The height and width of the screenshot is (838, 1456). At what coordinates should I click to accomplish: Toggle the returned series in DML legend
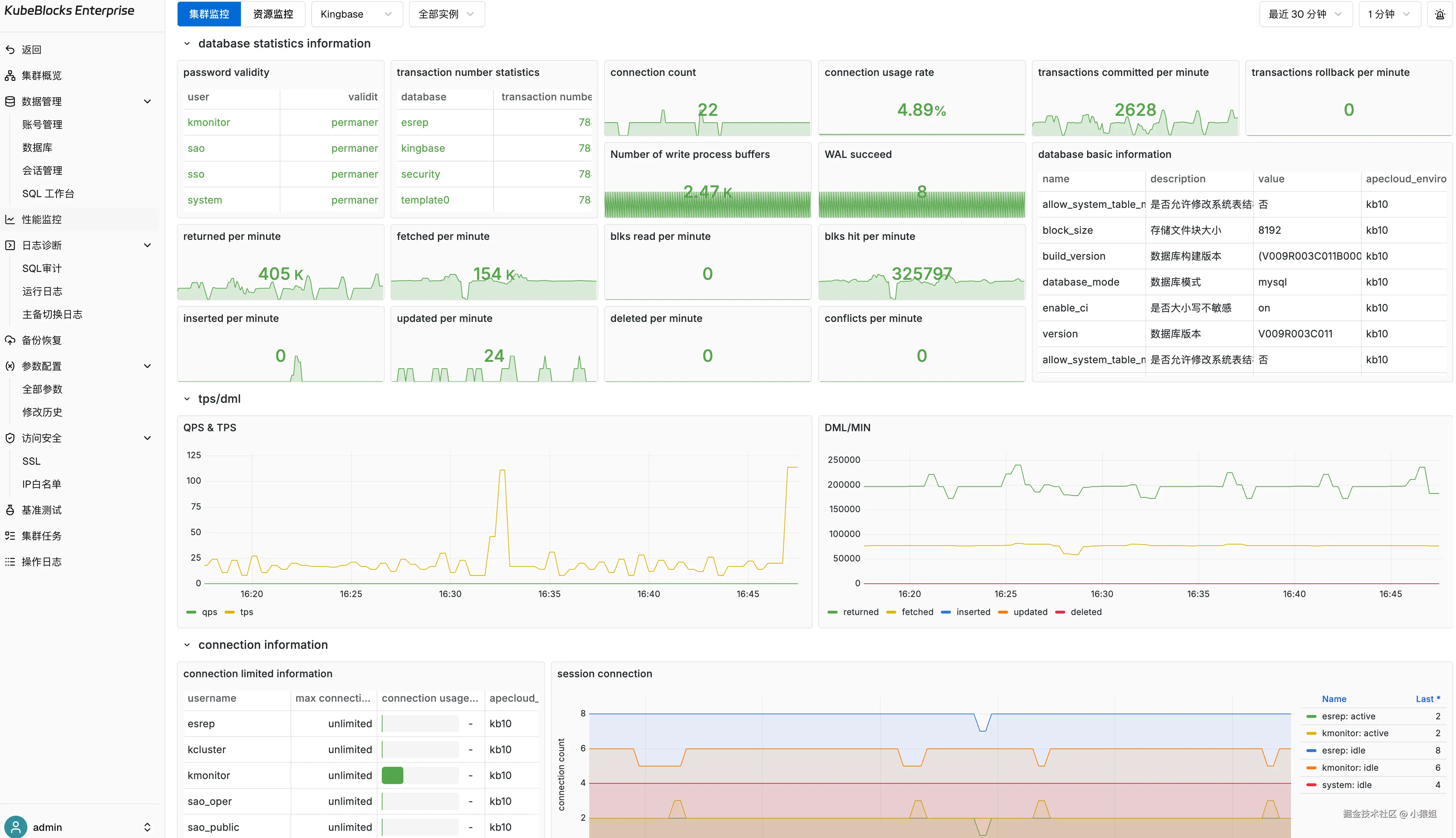tap(860, 612)
